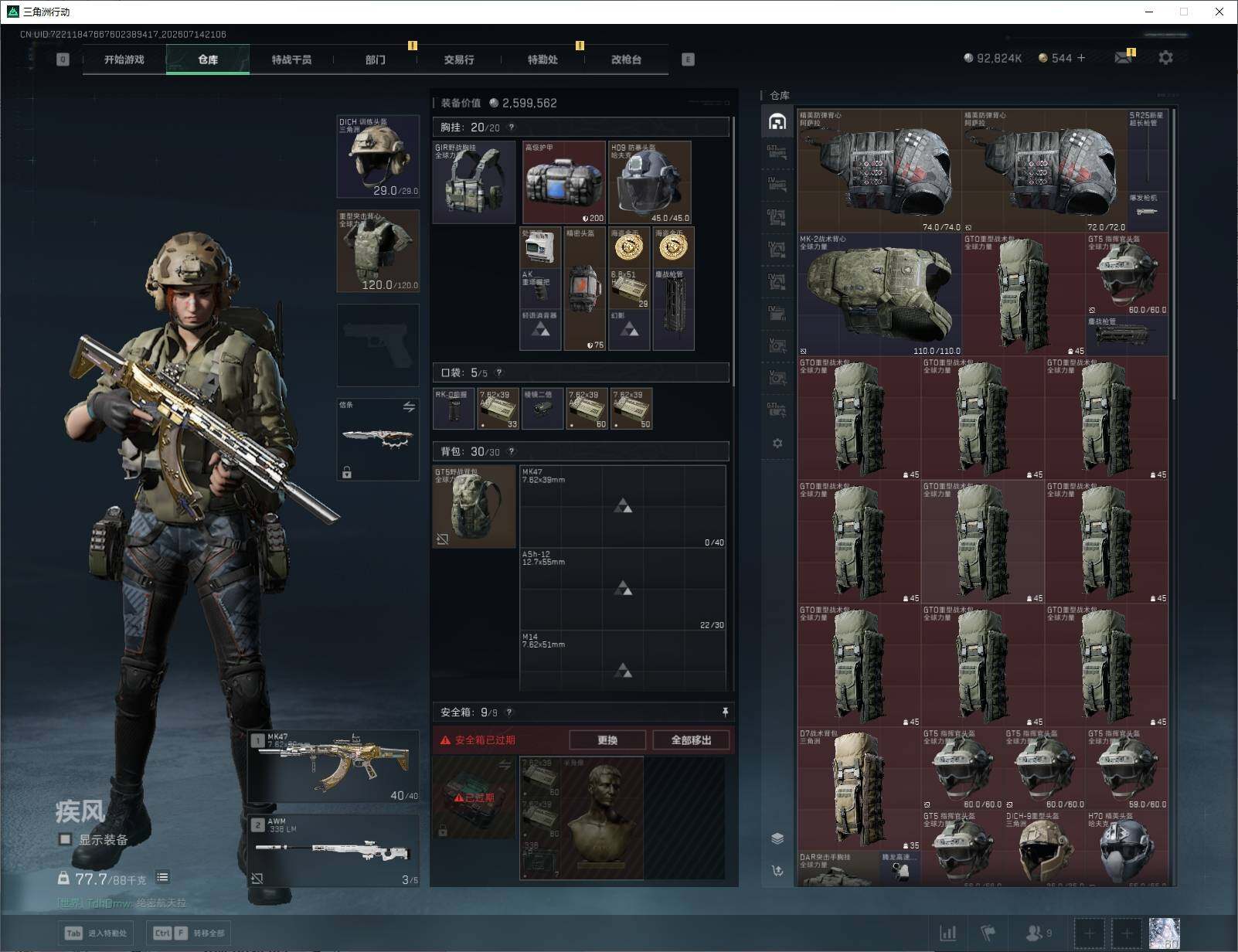This screenshot has width=1238, height=952.
Task: Select the all-items warehouse category icon
Action: point(777,122)
